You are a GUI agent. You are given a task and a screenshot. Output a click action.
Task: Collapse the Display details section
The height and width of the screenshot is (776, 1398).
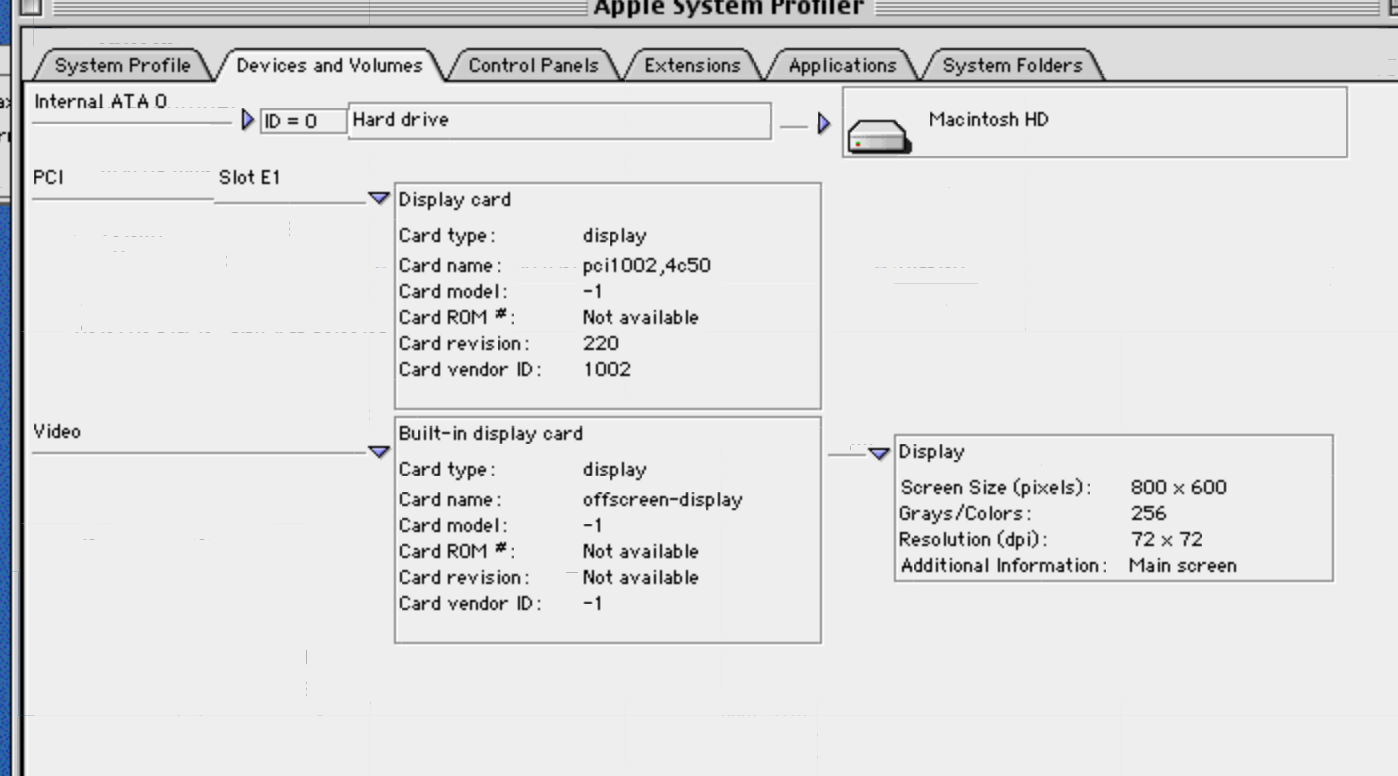coord(879,453)
